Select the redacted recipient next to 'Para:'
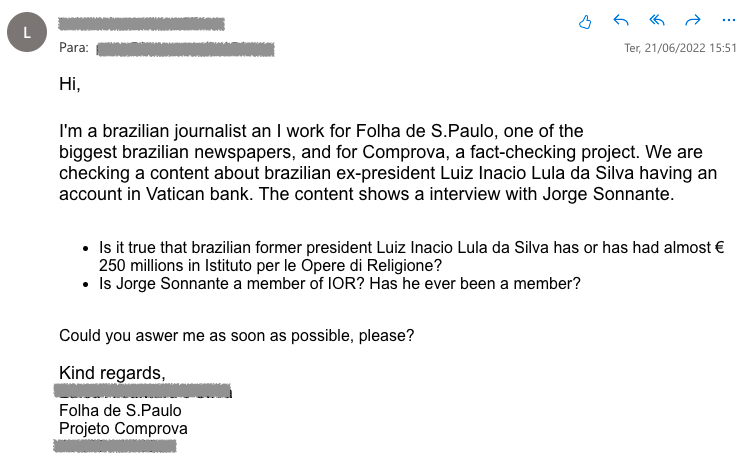This screenshot has width=754, height=466. pyautogui.click(x=186, y=49)
